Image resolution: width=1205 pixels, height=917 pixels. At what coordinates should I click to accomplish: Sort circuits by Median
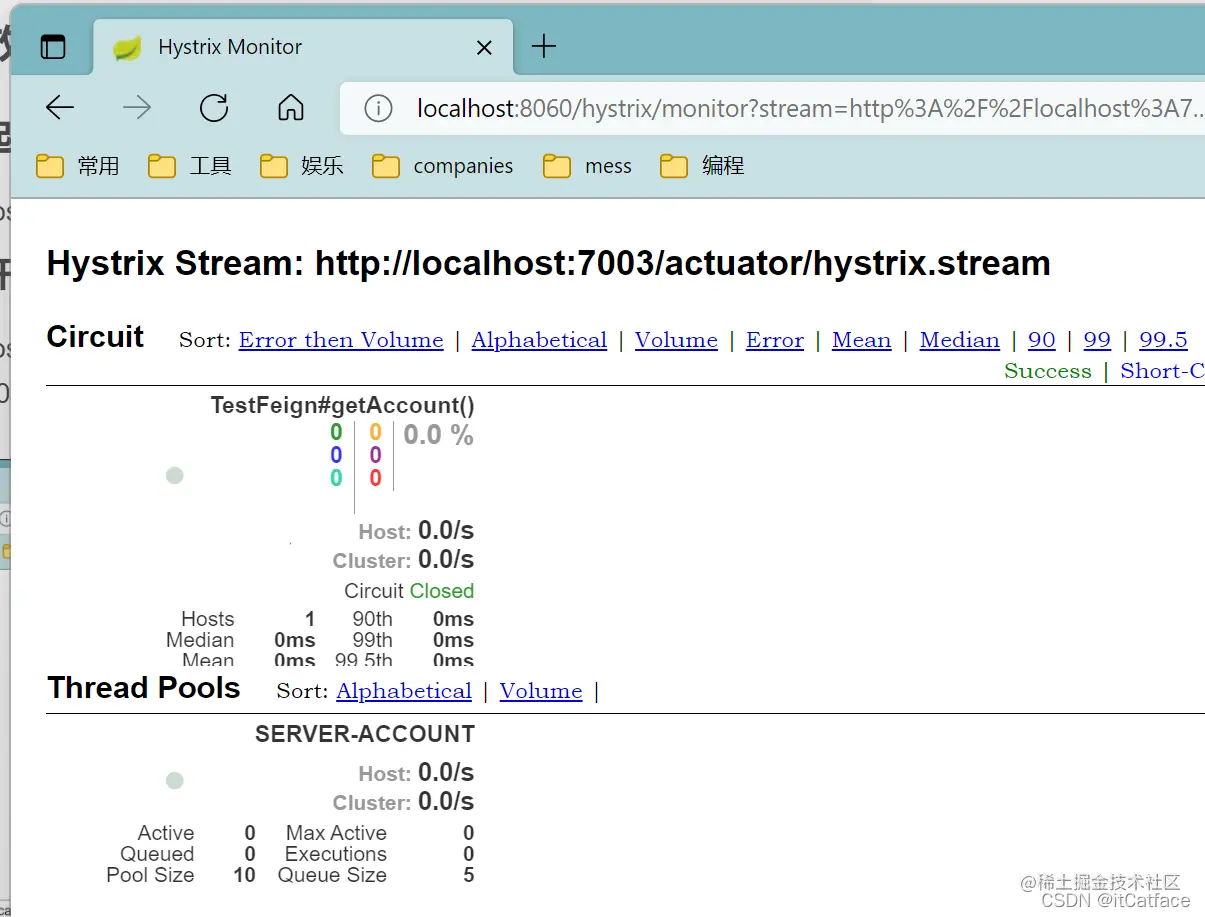click(960, 340)
